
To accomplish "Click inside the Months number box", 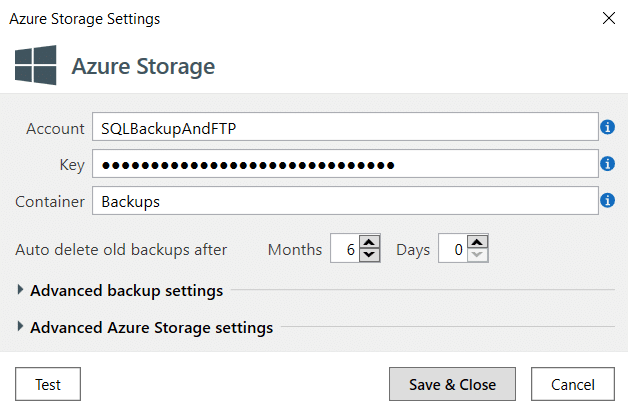I will 345,249.
